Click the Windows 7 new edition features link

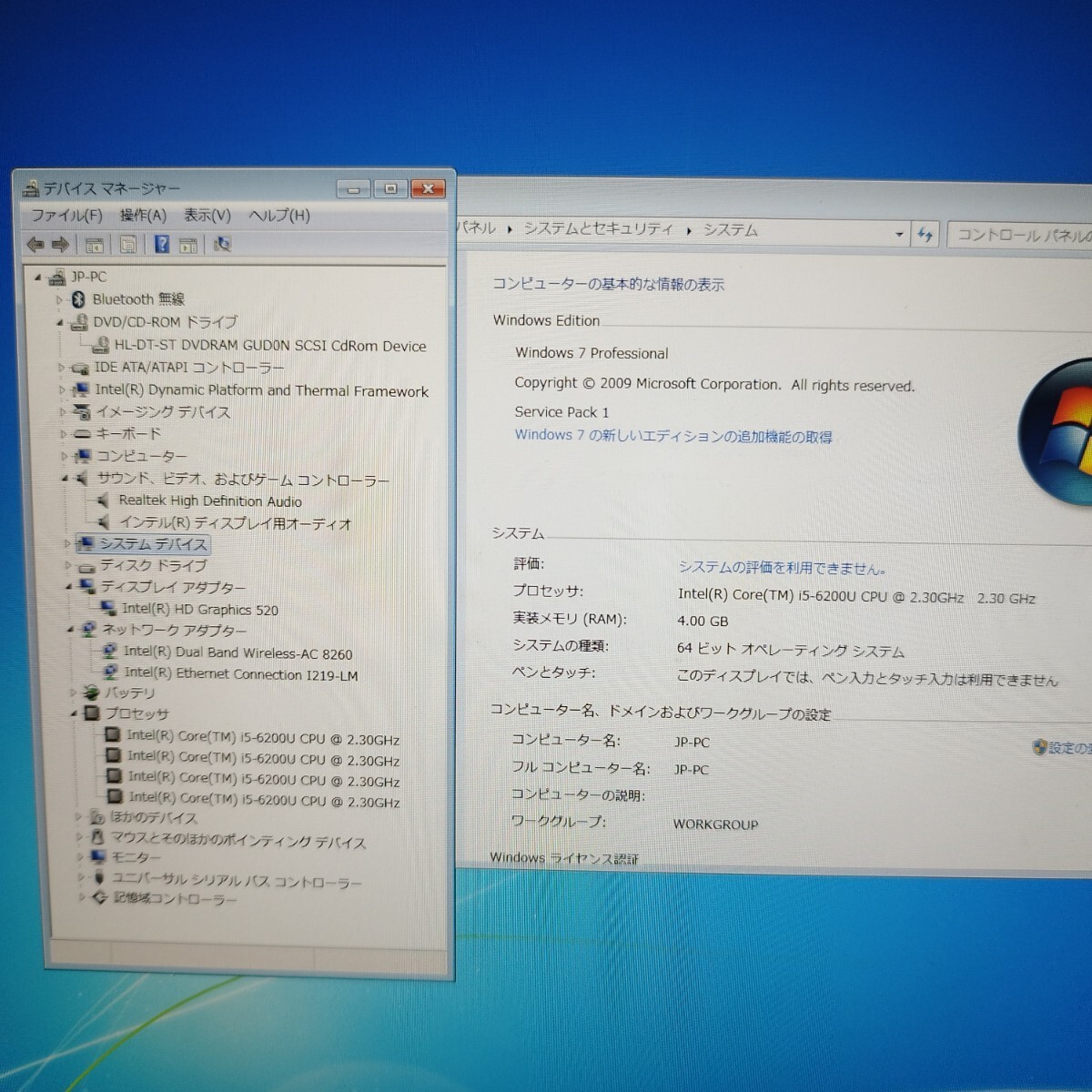pyautogui.click(x=672, y=436)
